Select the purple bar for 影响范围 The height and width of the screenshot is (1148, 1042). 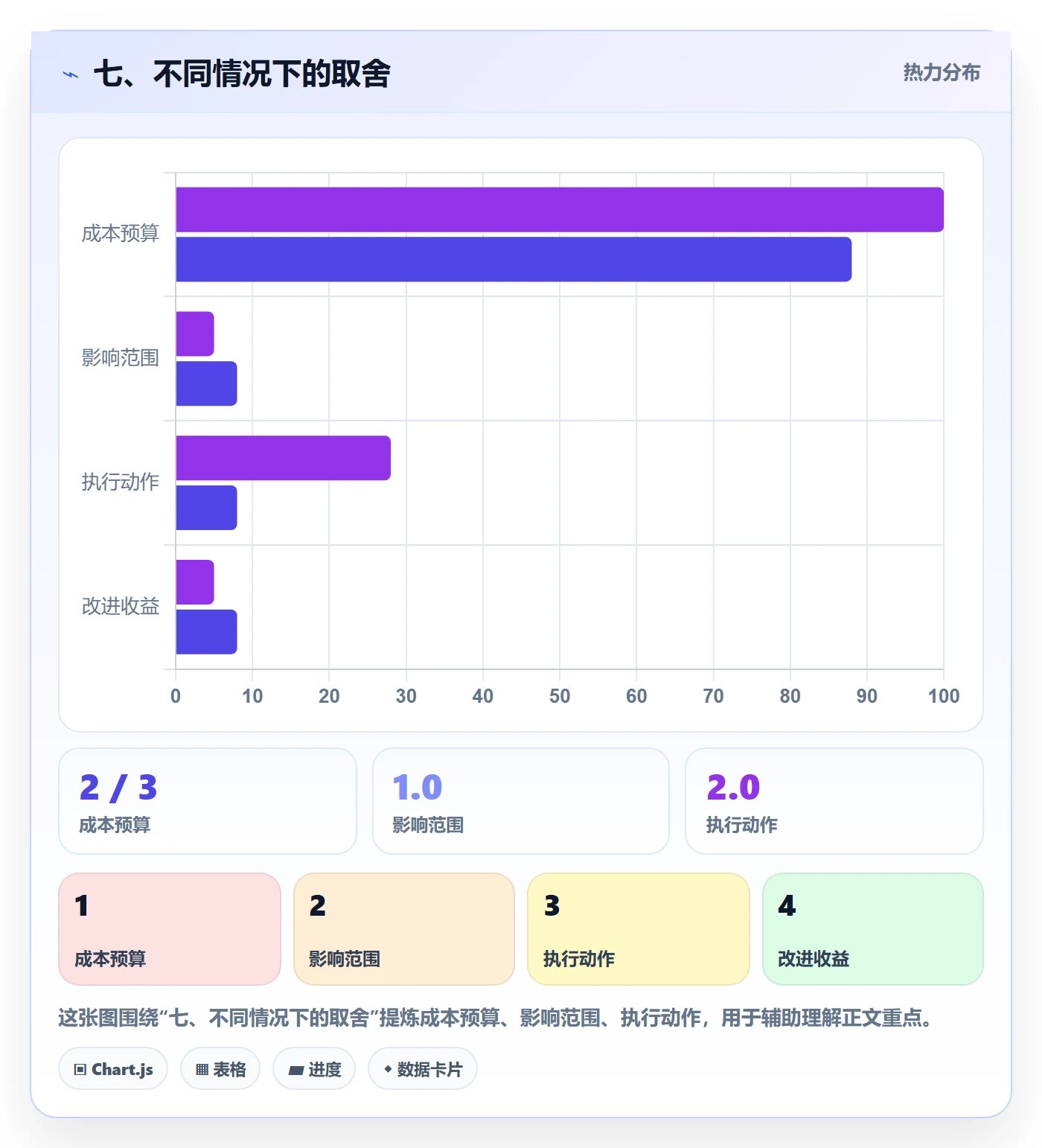(195, 334)
